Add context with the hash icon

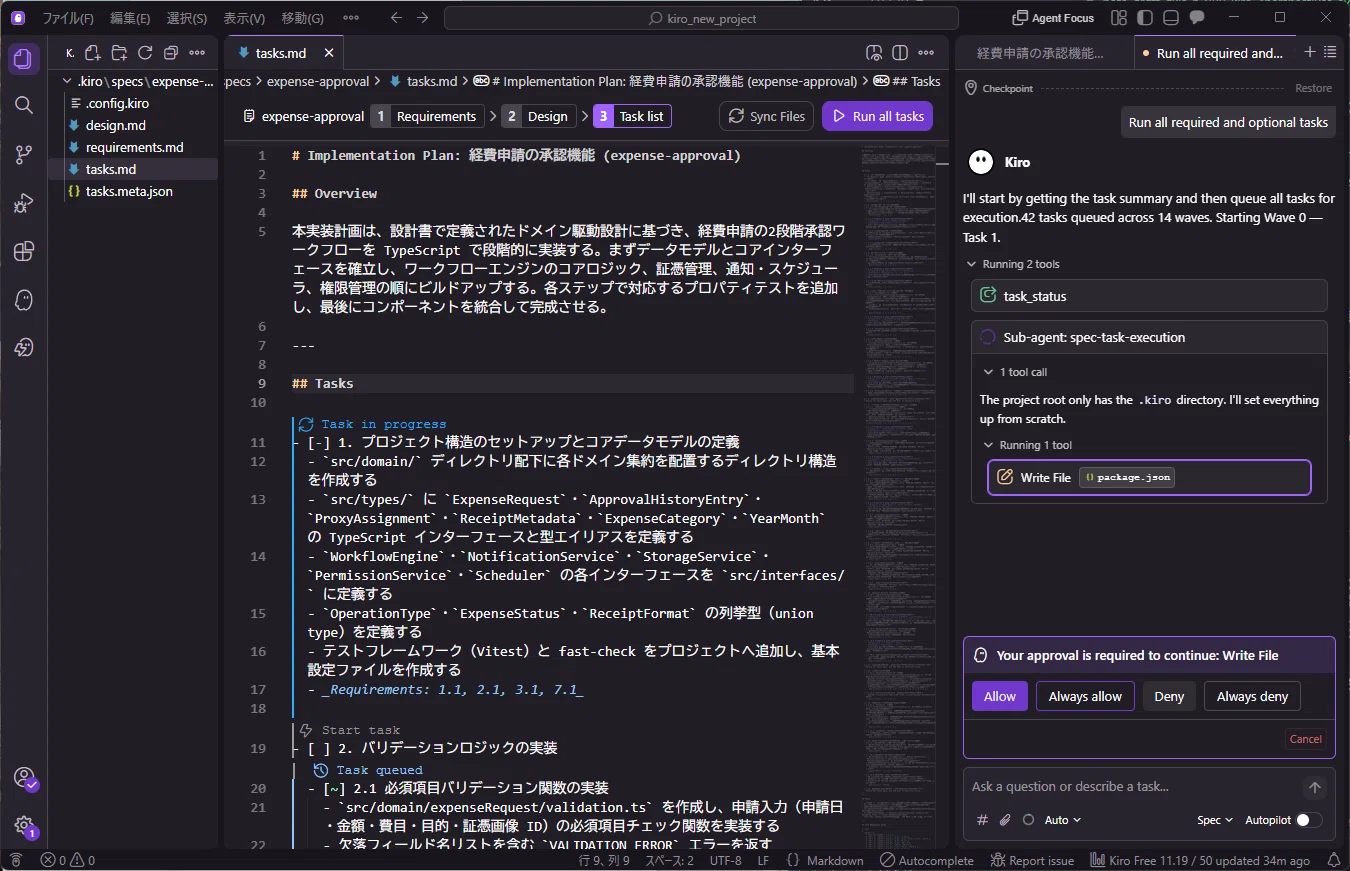982,820
